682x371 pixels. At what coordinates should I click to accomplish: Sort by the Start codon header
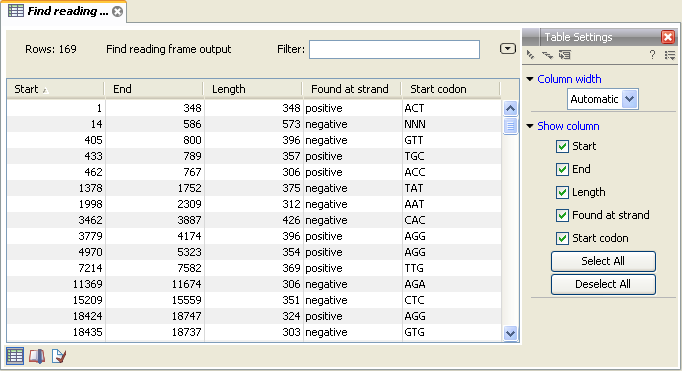click(x=451, y=89)
